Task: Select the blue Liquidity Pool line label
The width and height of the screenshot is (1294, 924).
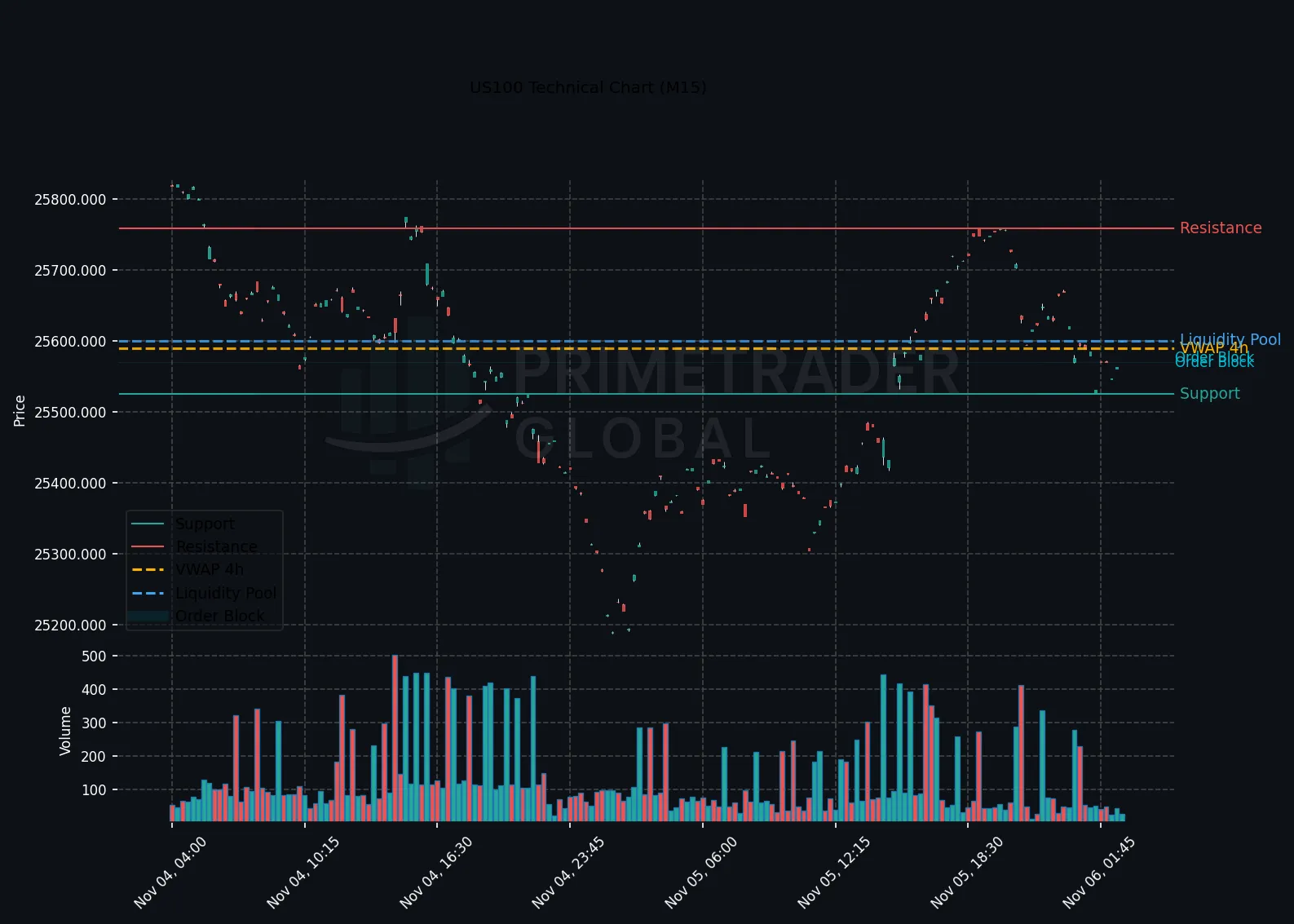Action: [x=1230, y=339]
